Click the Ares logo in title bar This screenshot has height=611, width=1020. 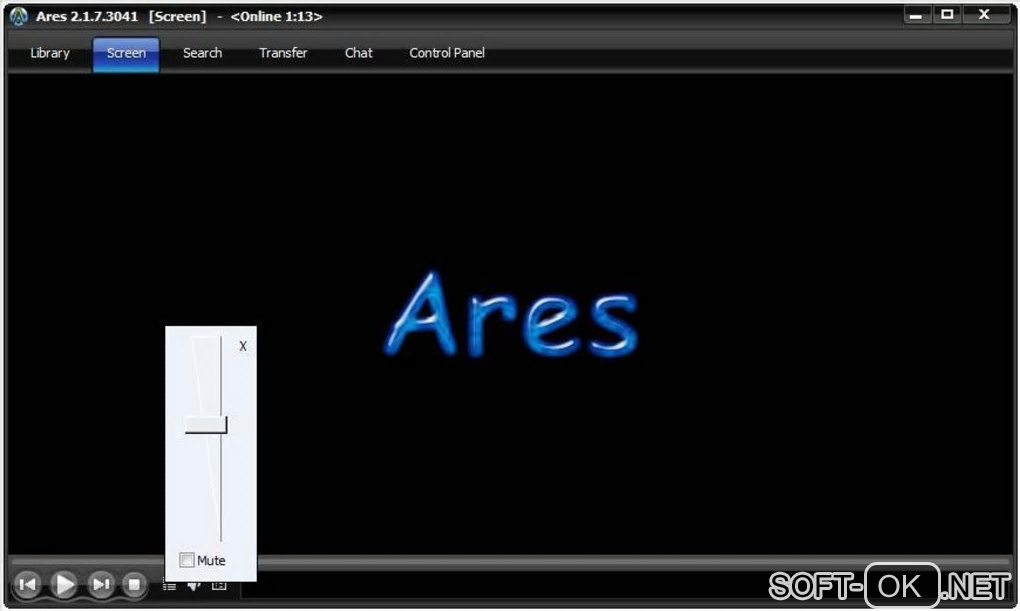click(19, 16)
